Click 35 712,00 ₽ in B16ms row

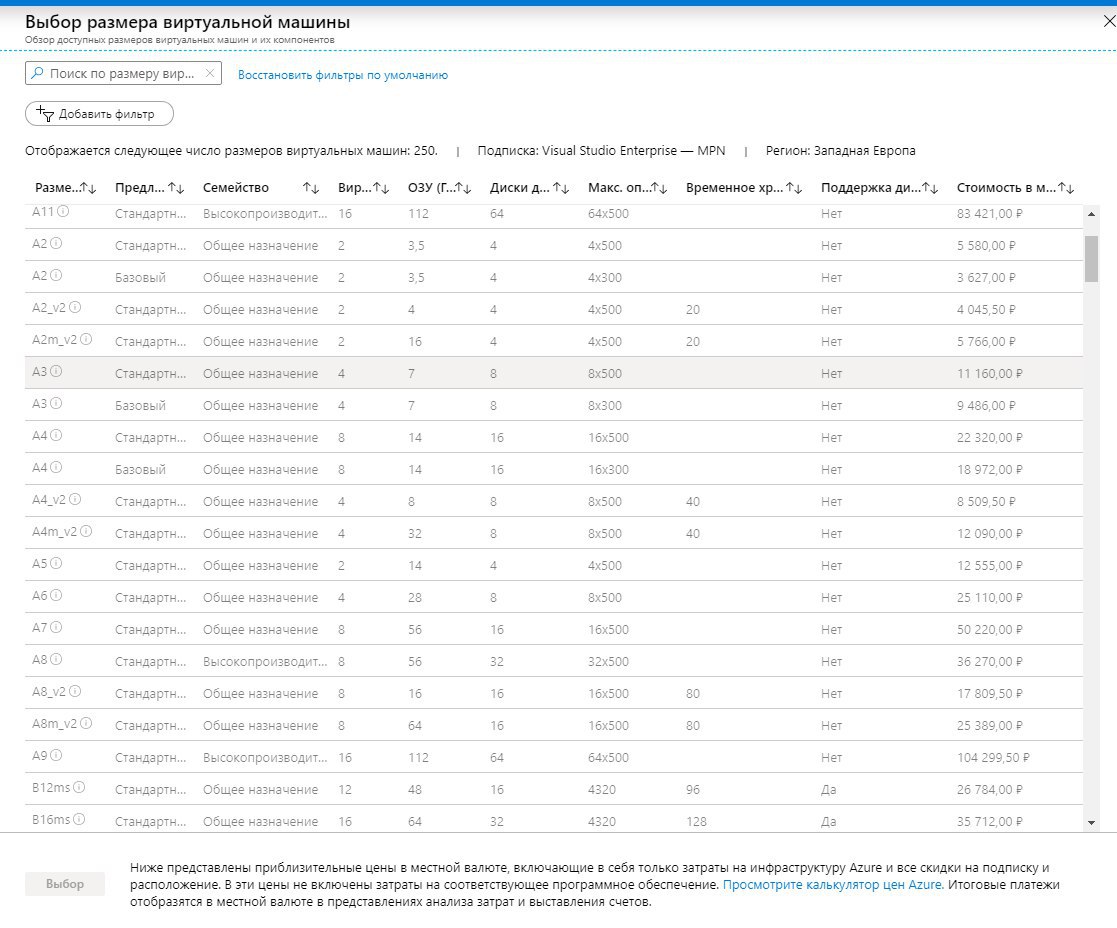[x=989, y=822]
